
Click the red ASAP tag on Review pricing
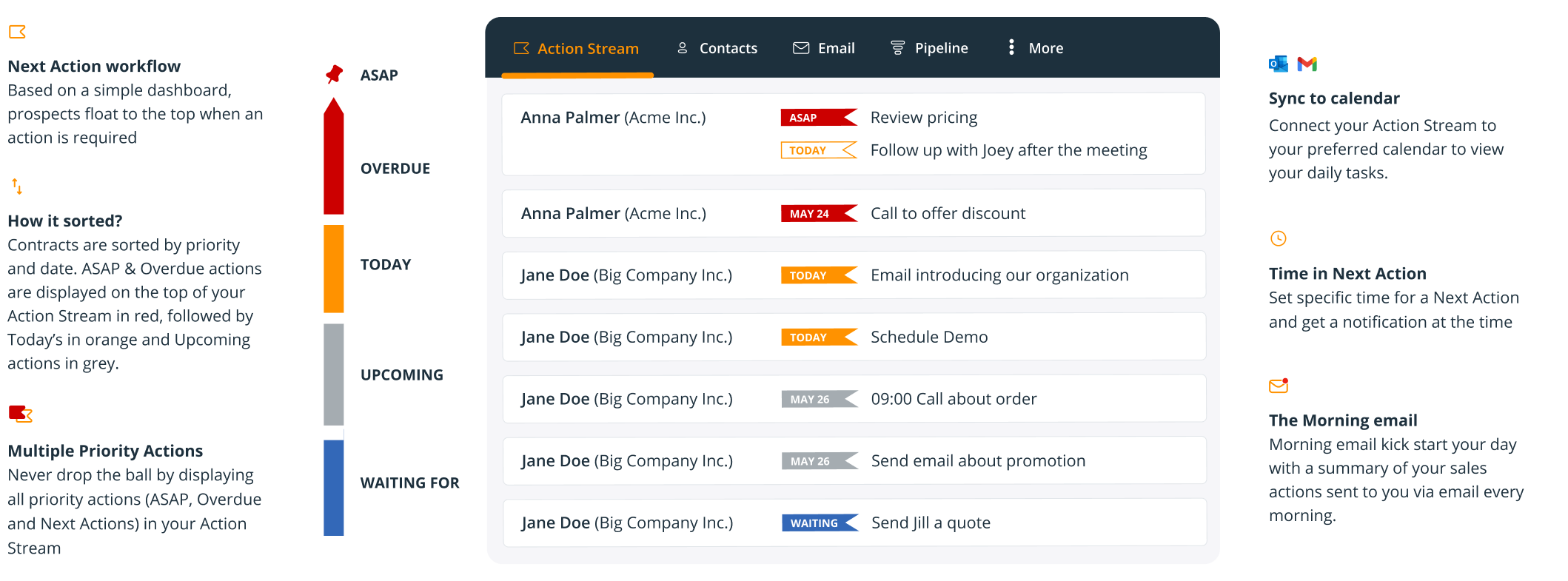[818, 118]
